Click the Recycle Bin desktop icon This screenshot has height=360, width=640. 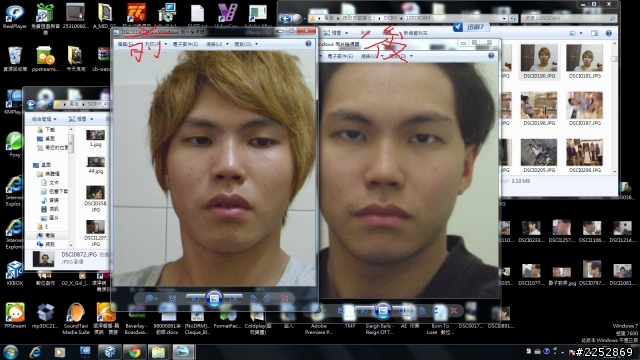15,59
